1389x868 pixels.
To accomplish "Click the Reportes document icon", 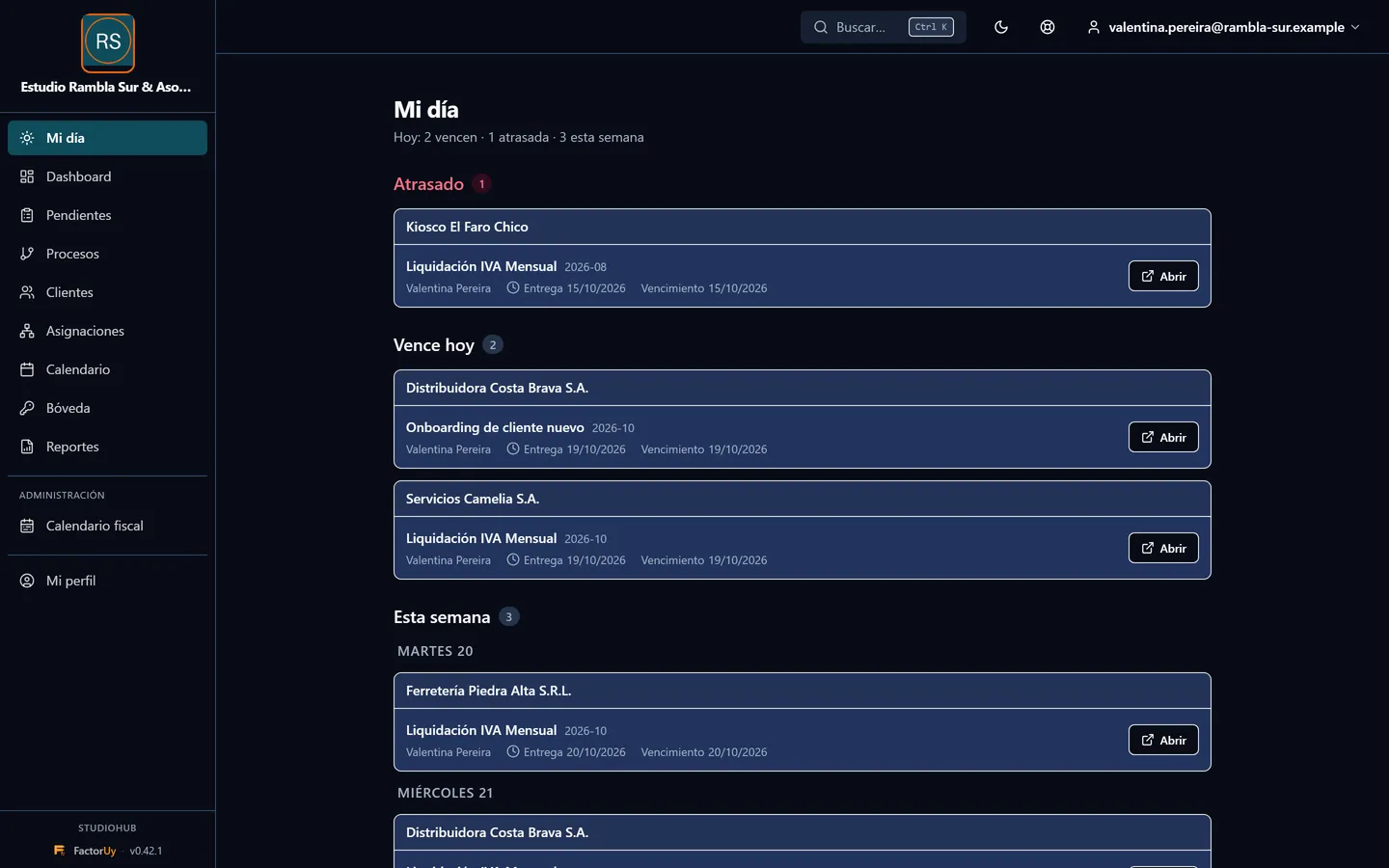I will [27, 447].
